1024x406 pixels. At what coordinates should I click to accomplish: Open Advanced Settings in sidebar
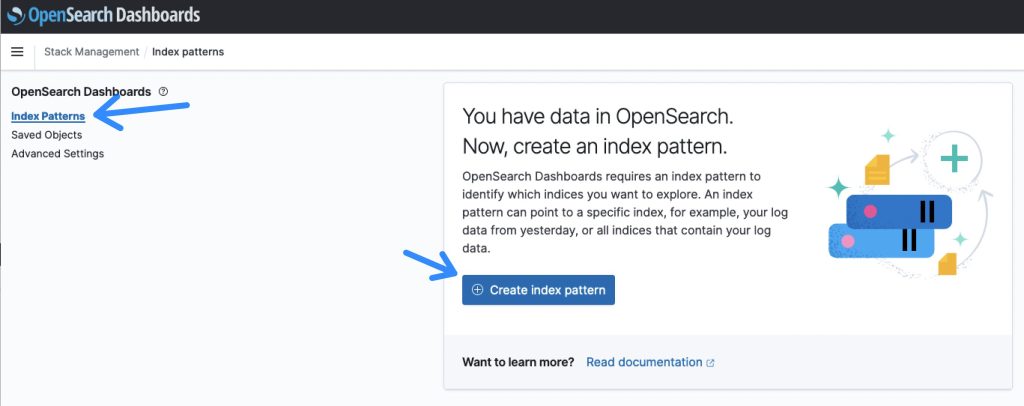57,154
